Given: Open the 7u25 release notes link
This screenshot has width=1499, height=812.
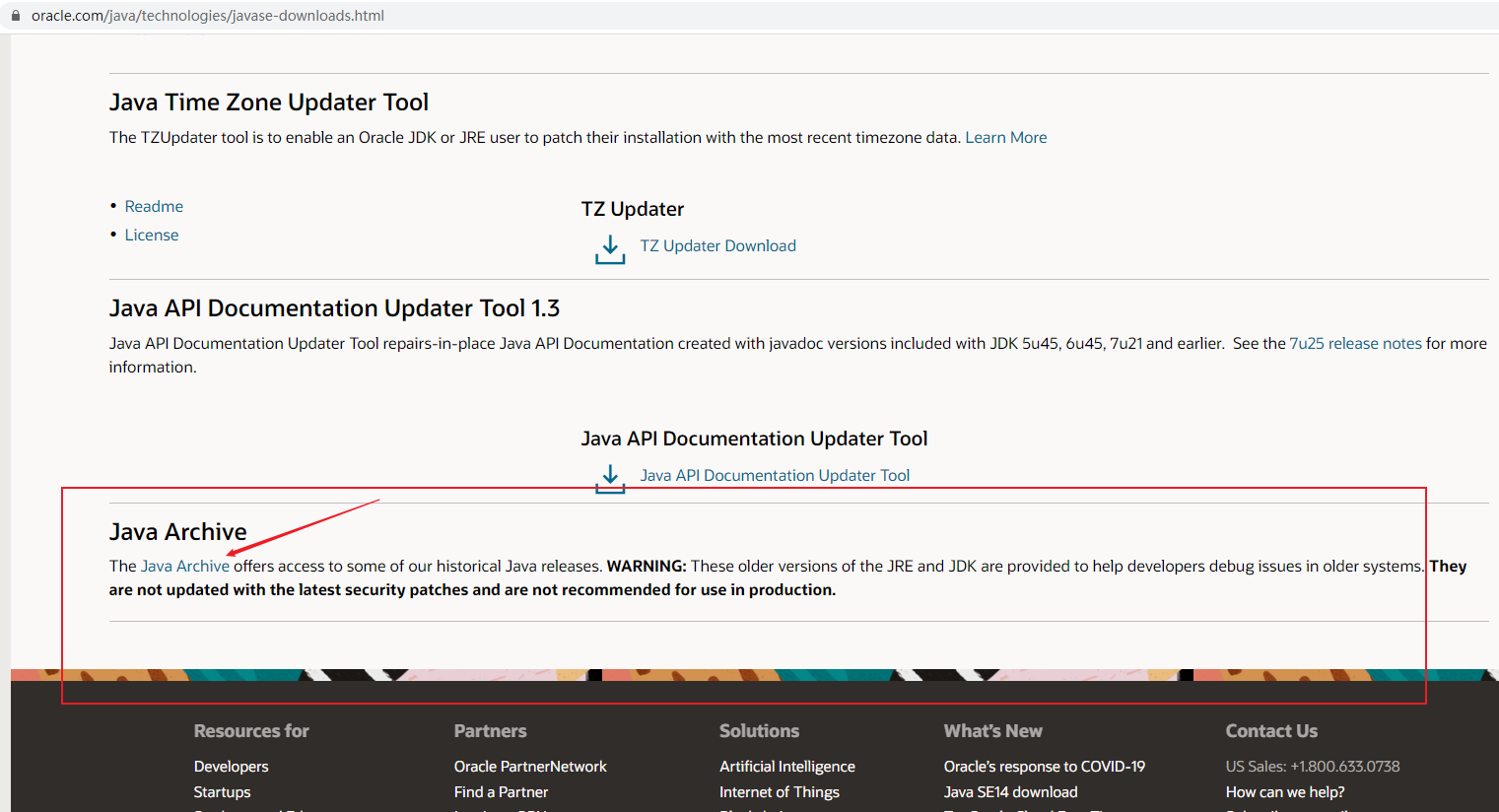Looking at the screenshot, I should [1355, 343].
